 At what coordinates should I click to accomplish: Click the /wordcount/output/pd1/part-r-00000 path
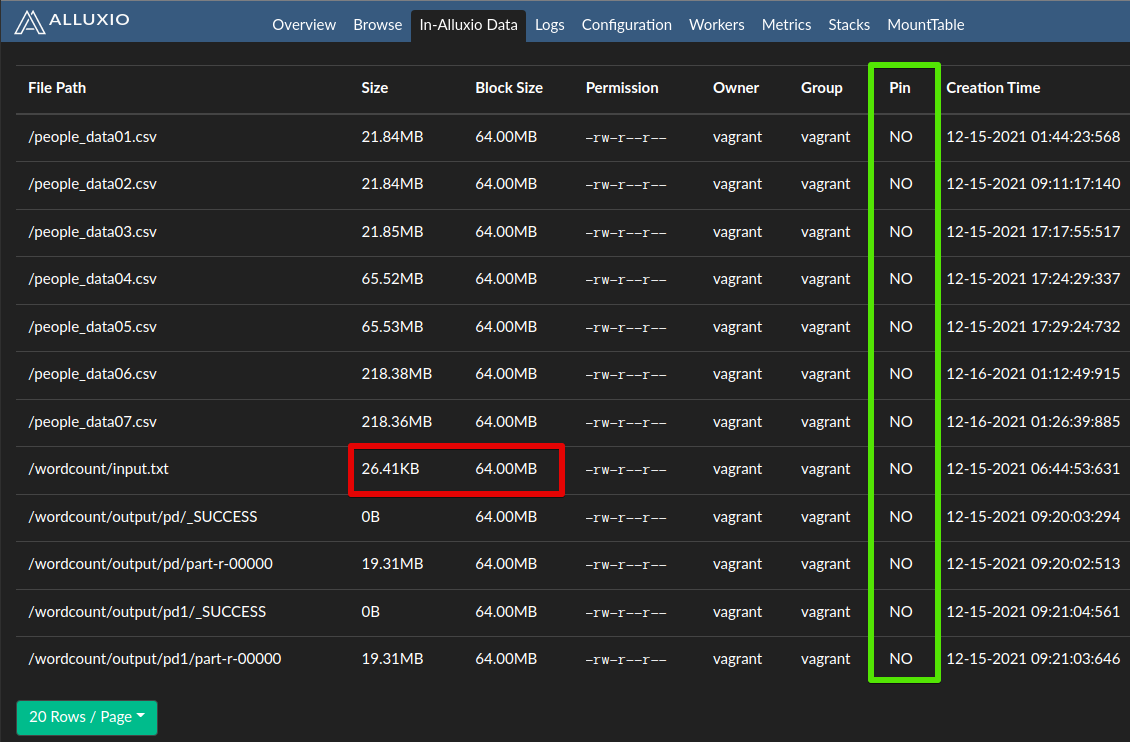coord(155,659)
